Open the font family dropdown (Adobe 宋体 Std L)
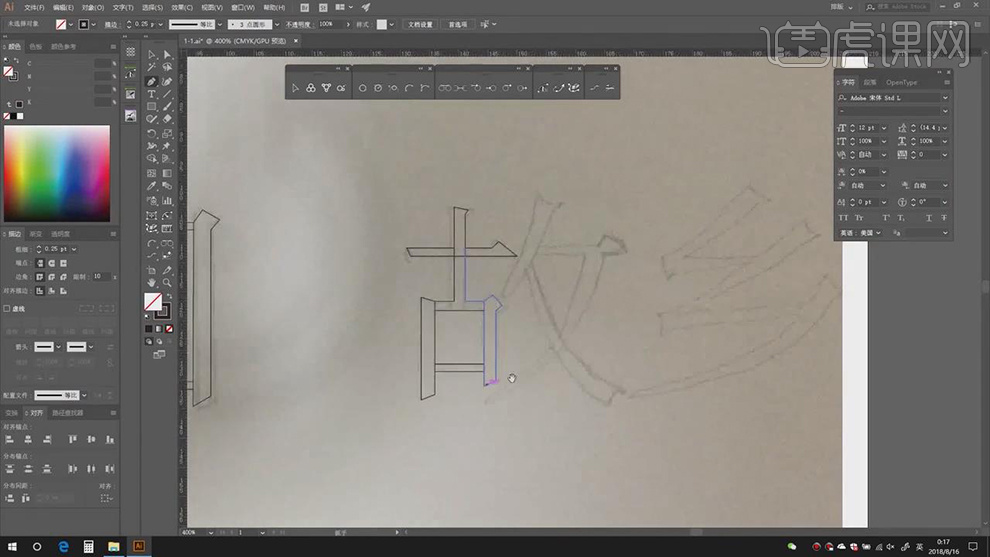 pyautogui.click(x=944, y=98)
